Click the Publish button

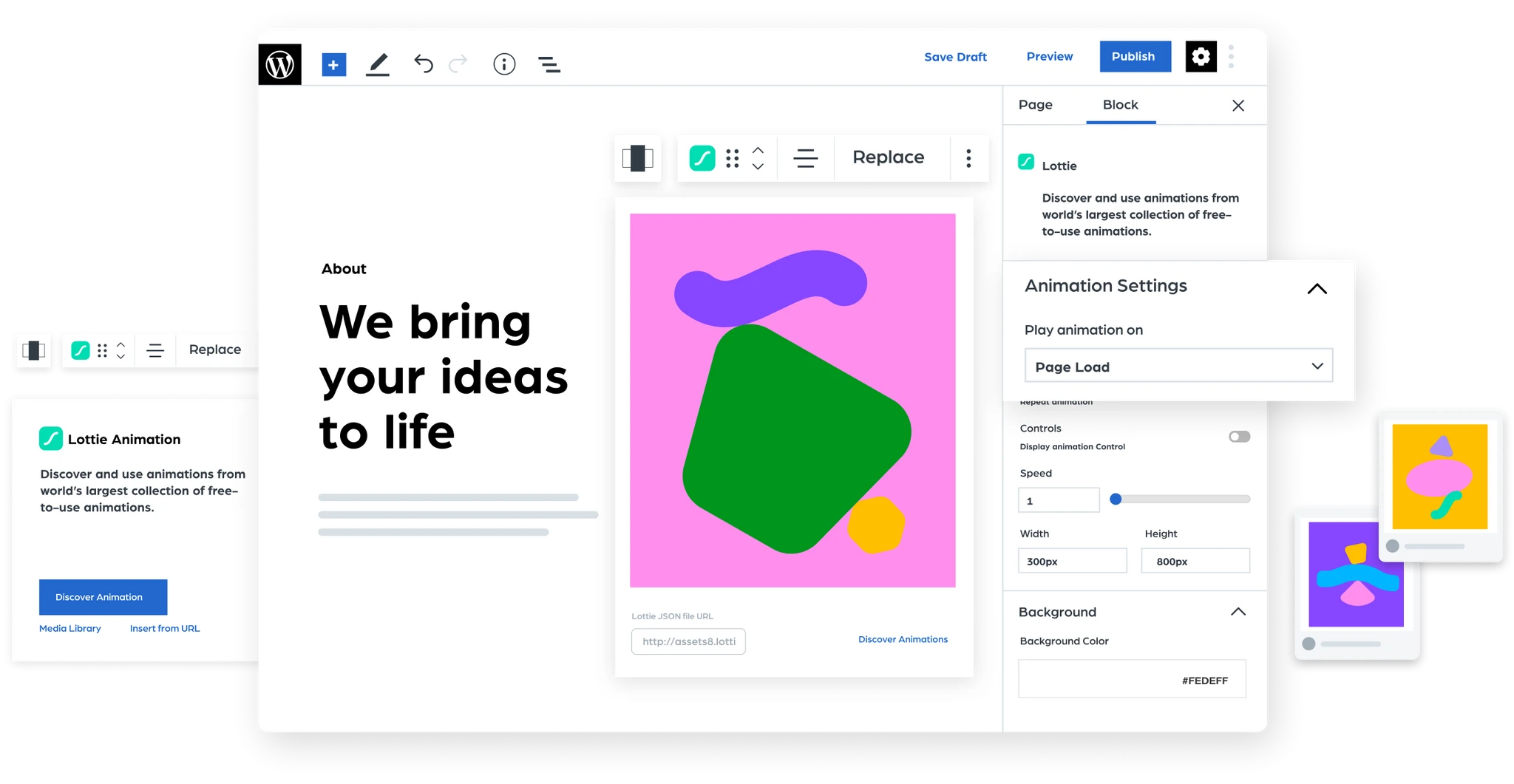point(1134,57)
